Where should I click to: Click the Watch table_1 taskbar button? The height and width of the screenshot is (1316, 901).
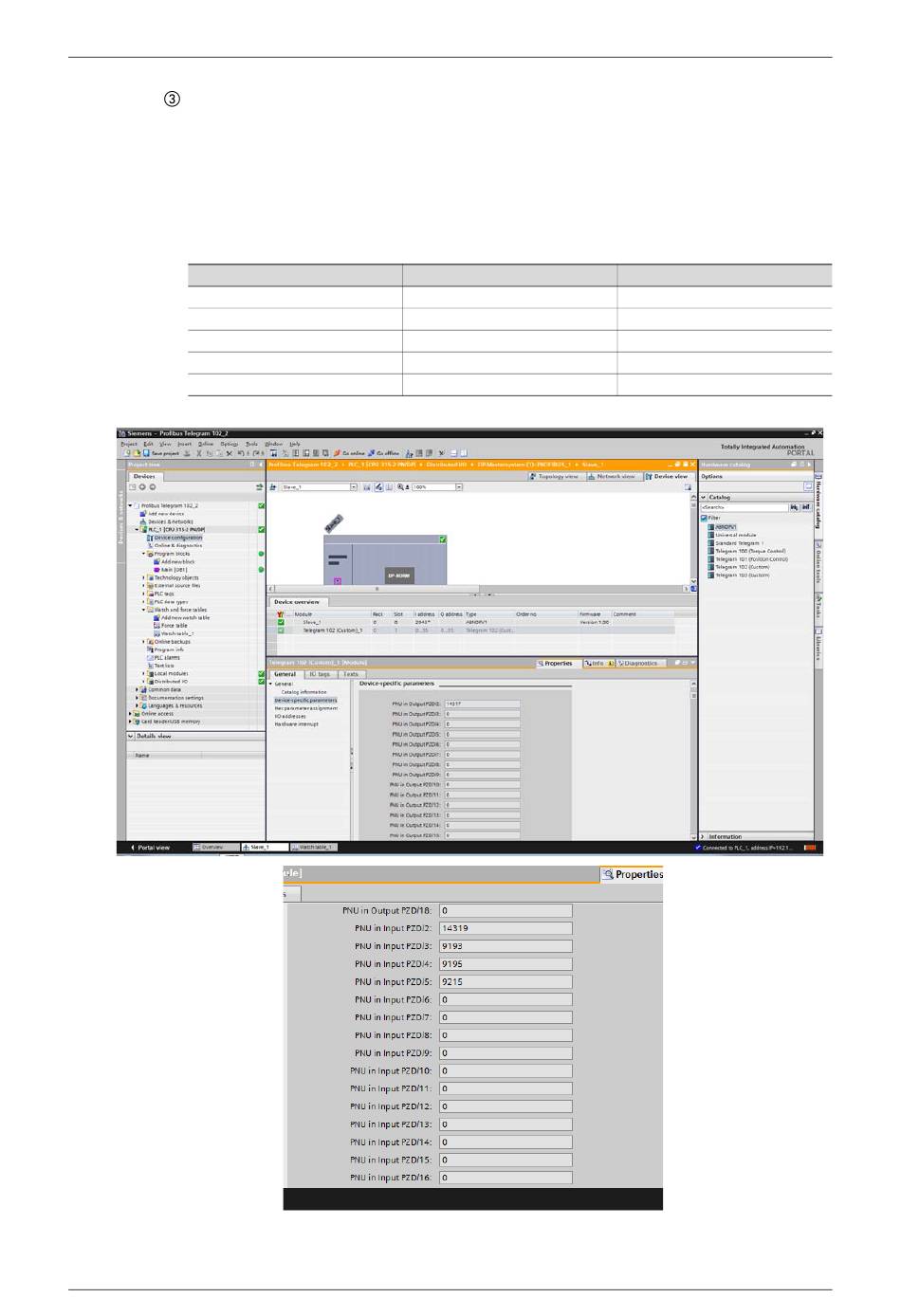tap(315, 848)
